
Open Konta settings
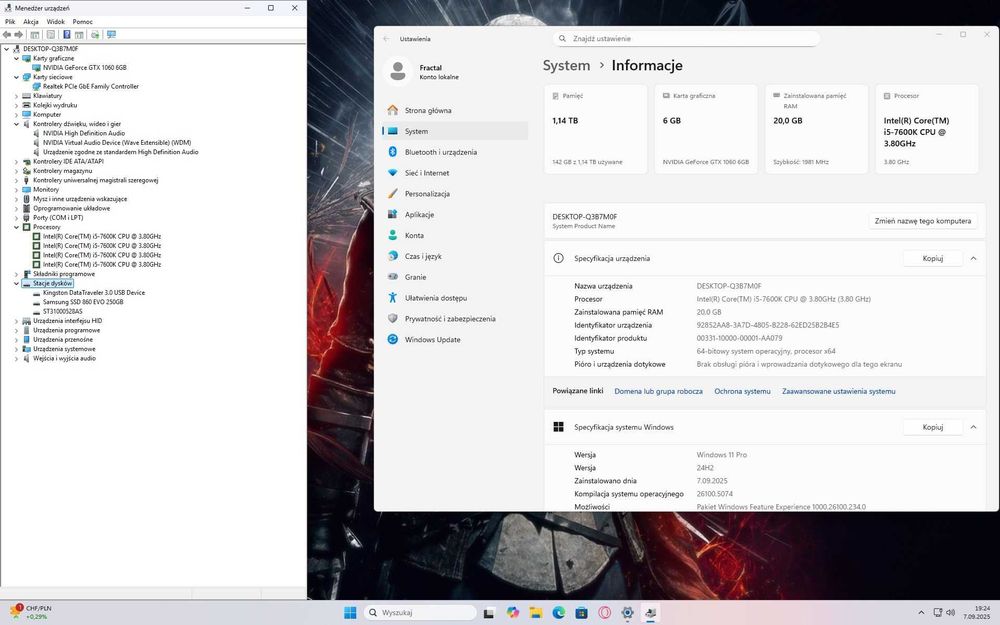tap(455, 235)
